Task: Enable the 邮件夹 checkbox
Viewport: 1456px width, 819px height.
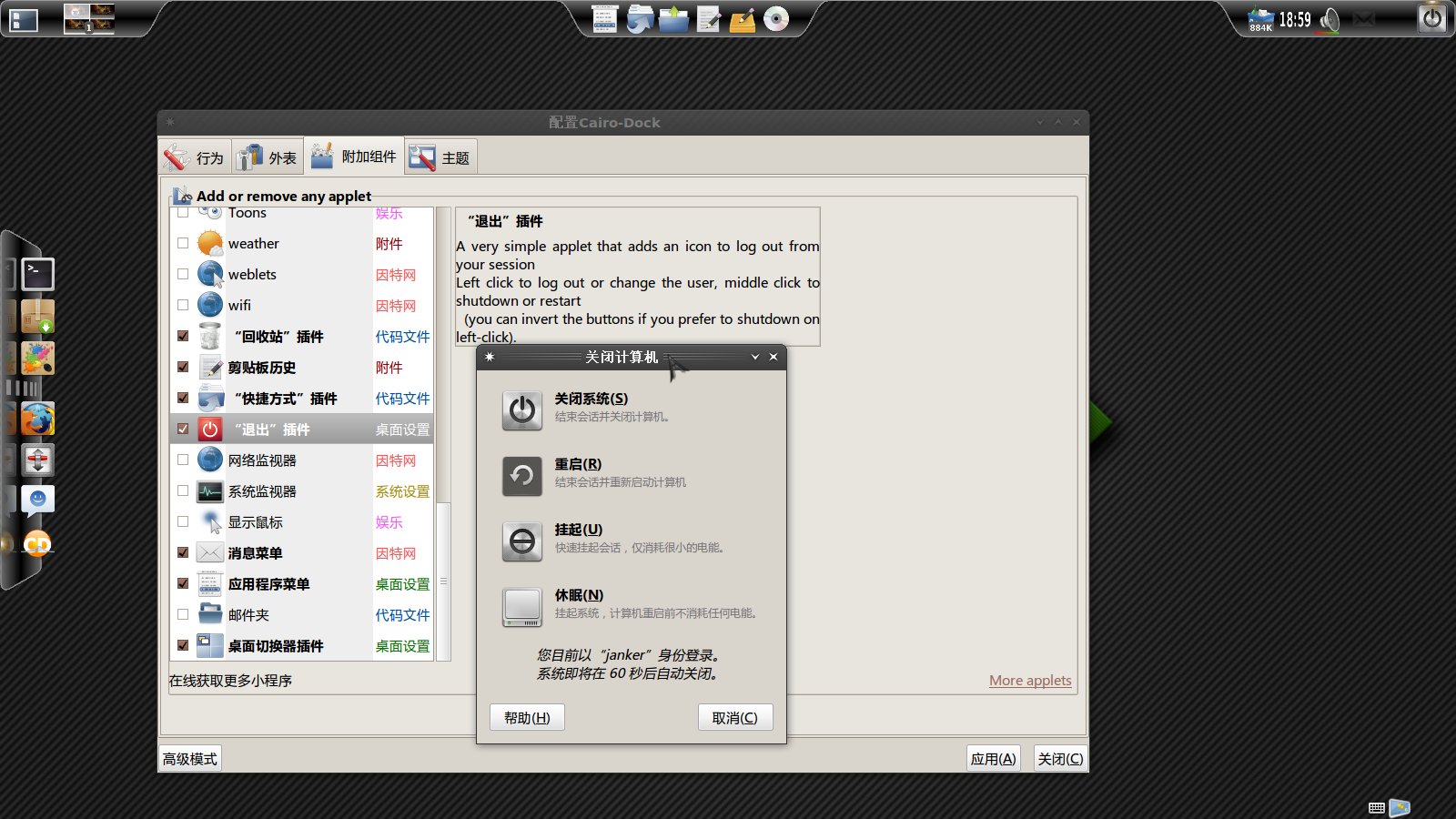Action: pos(183,614)
